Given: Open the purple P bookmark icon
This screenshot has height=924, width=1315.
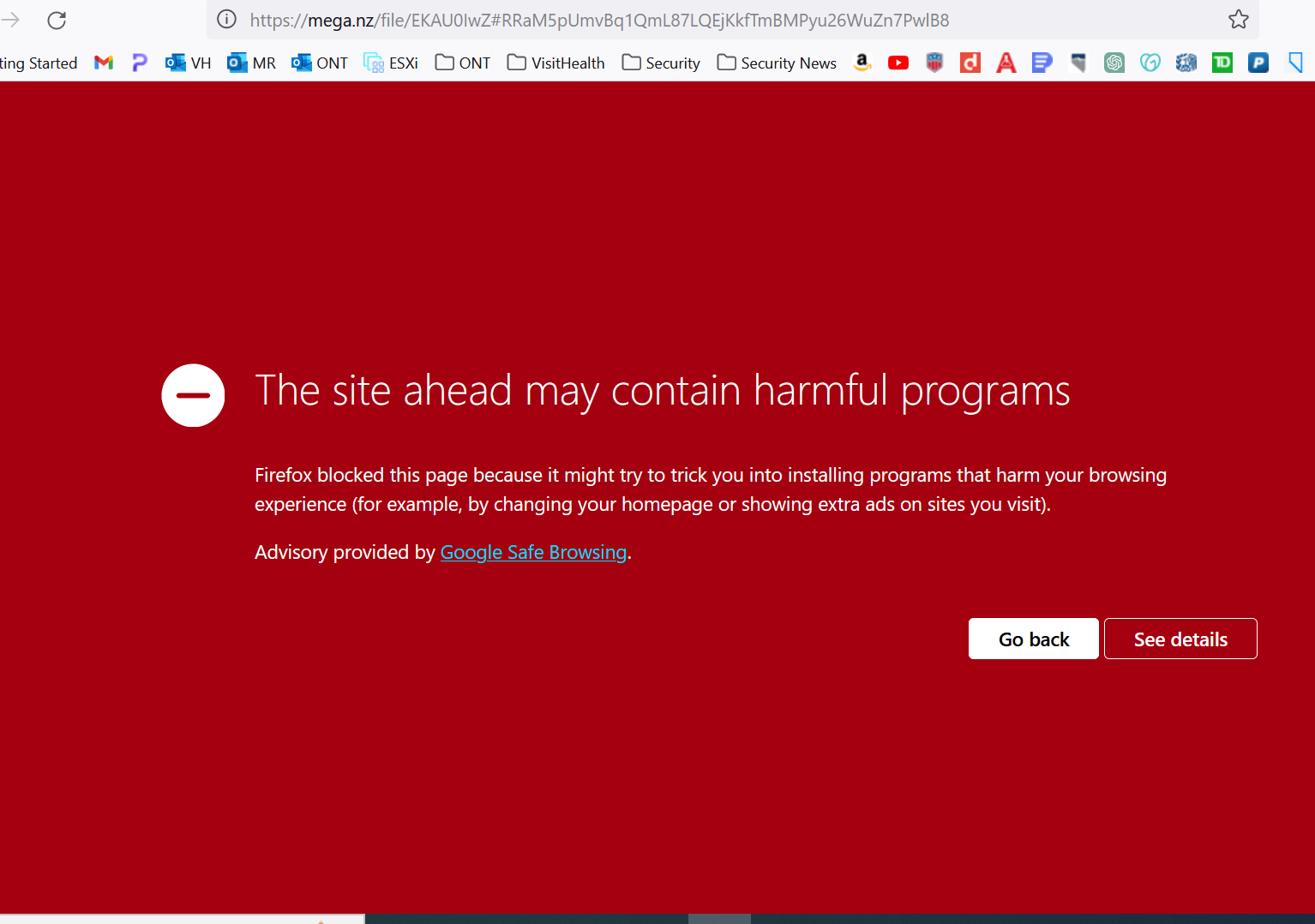Looking at the screenshot, I should 140,63.
